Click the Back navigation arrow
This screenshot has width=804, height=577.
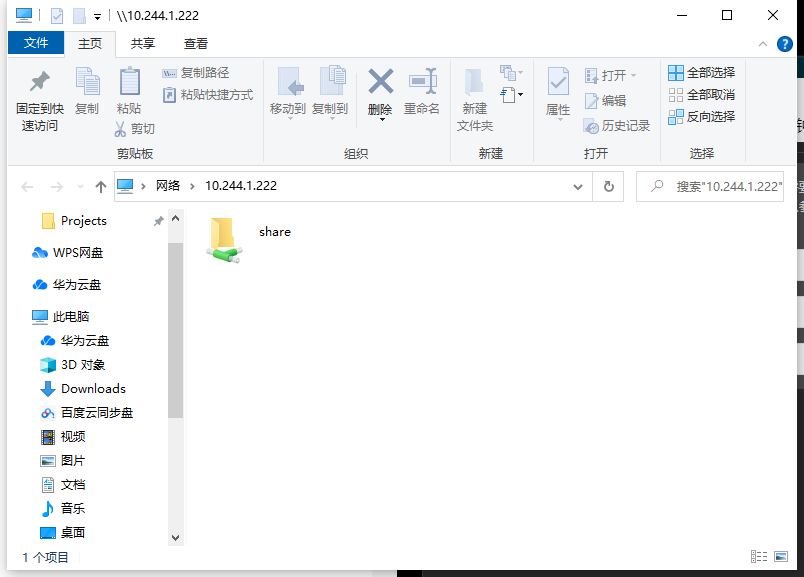(x=27, y=187)
